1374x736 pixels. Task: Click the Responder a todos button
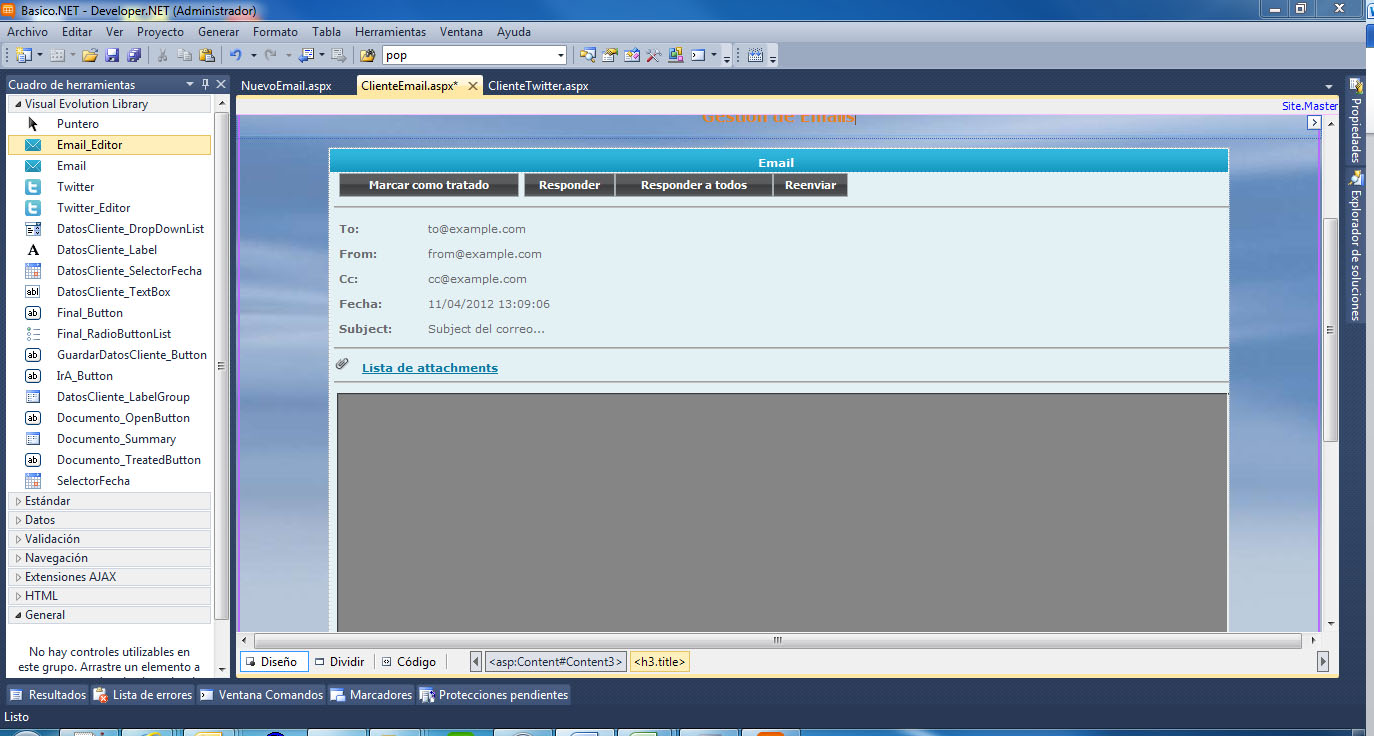[694, 185]
